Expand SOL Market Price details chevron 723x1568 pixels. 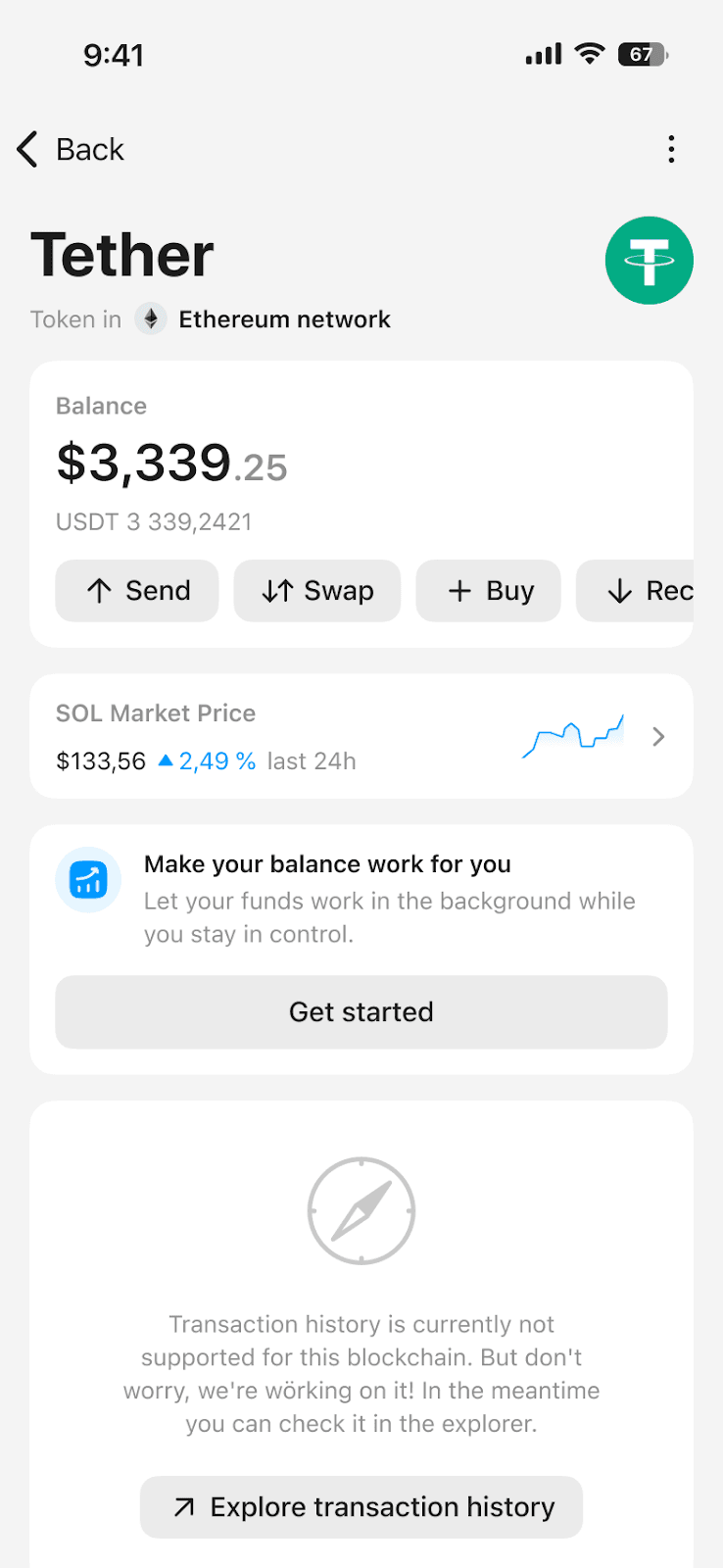coord(658,737)
